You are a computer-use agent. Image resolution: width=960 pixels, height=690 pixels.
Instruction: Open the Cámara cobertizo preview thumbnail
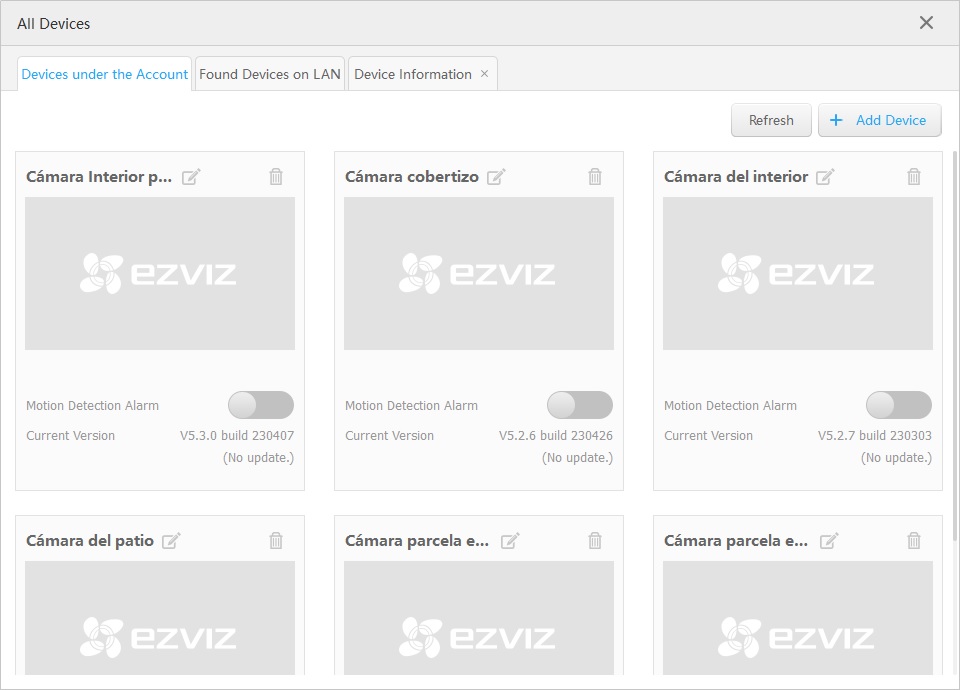pyautogui.click(x=479, y=273)
